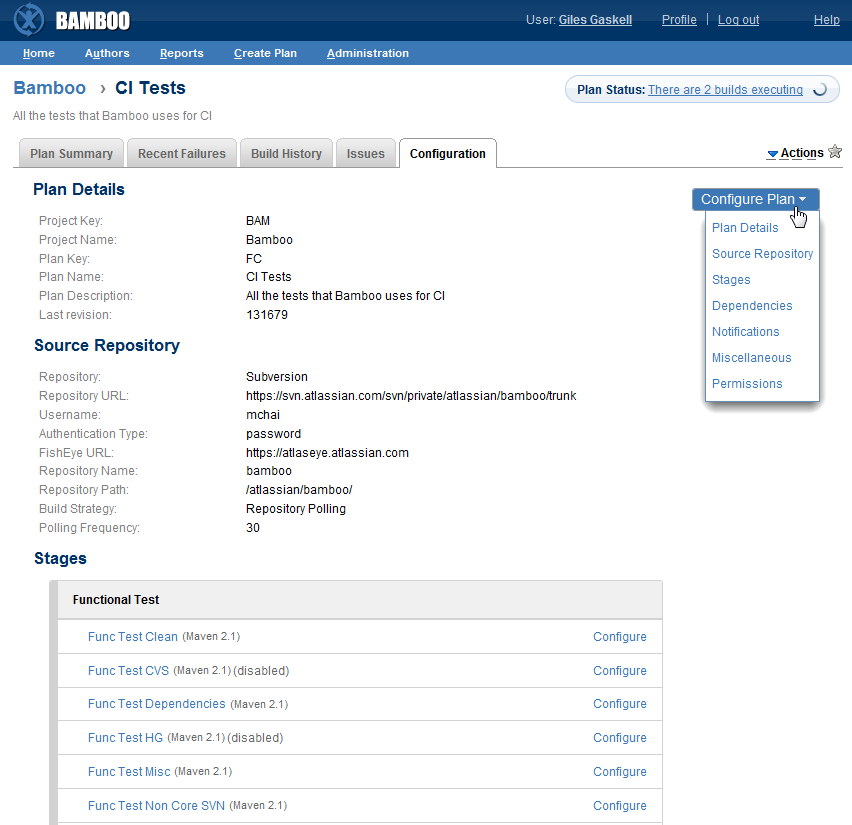Screen dimensions: 852x825
Task: Choose Plan Details from Configure Plan menu
Action: click(x=745, y=228)
